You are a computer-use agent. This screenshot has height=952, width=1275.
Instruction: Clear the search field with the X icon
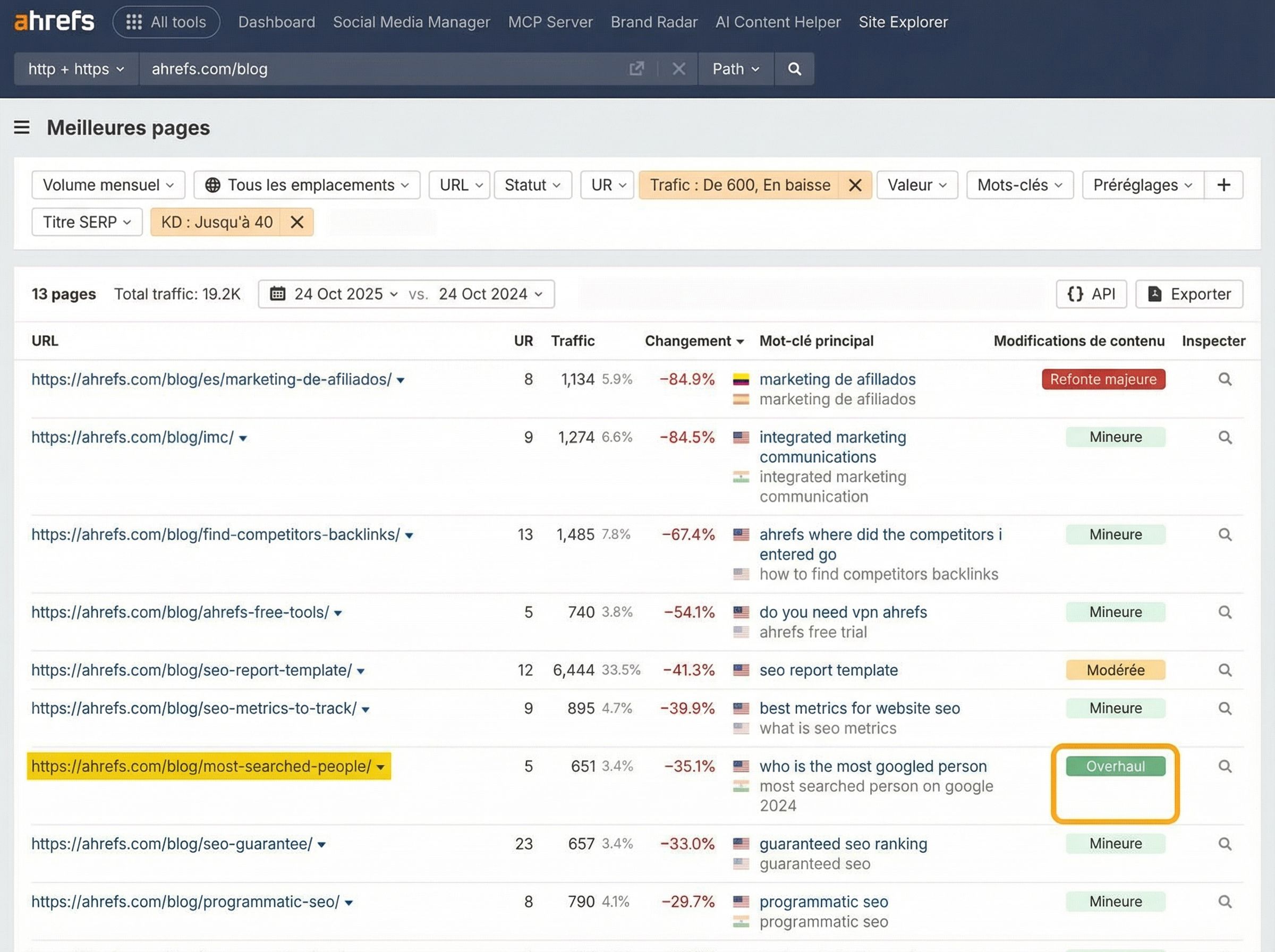tap(678, 69)
